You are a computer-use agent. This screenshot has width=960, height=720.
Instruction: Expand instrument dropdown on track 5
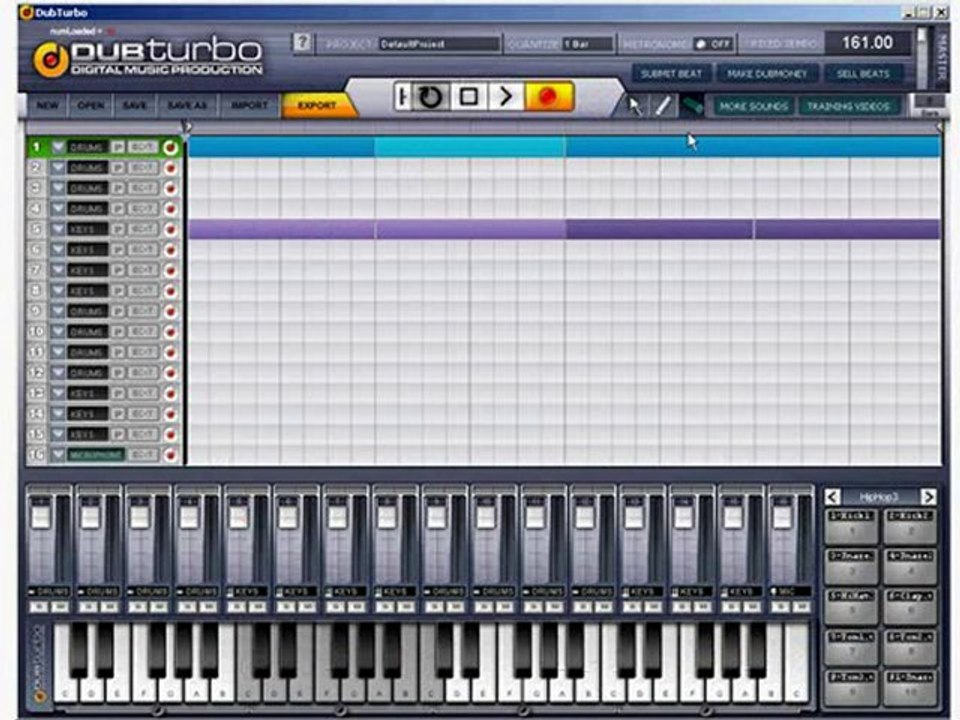click(x=58, y=230)
